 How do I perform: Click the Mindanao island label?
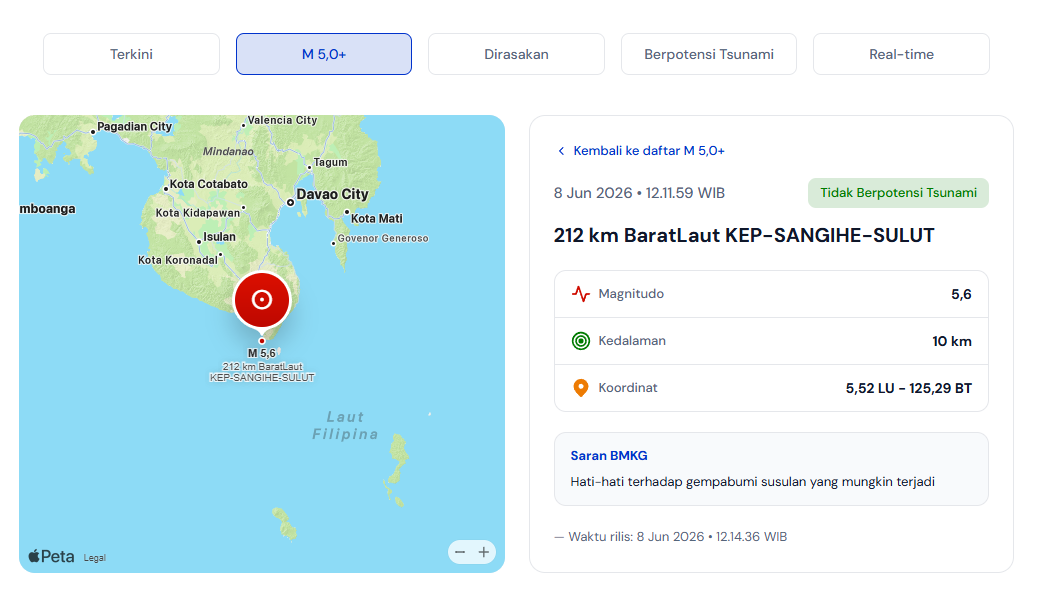(x=228, y=152)
